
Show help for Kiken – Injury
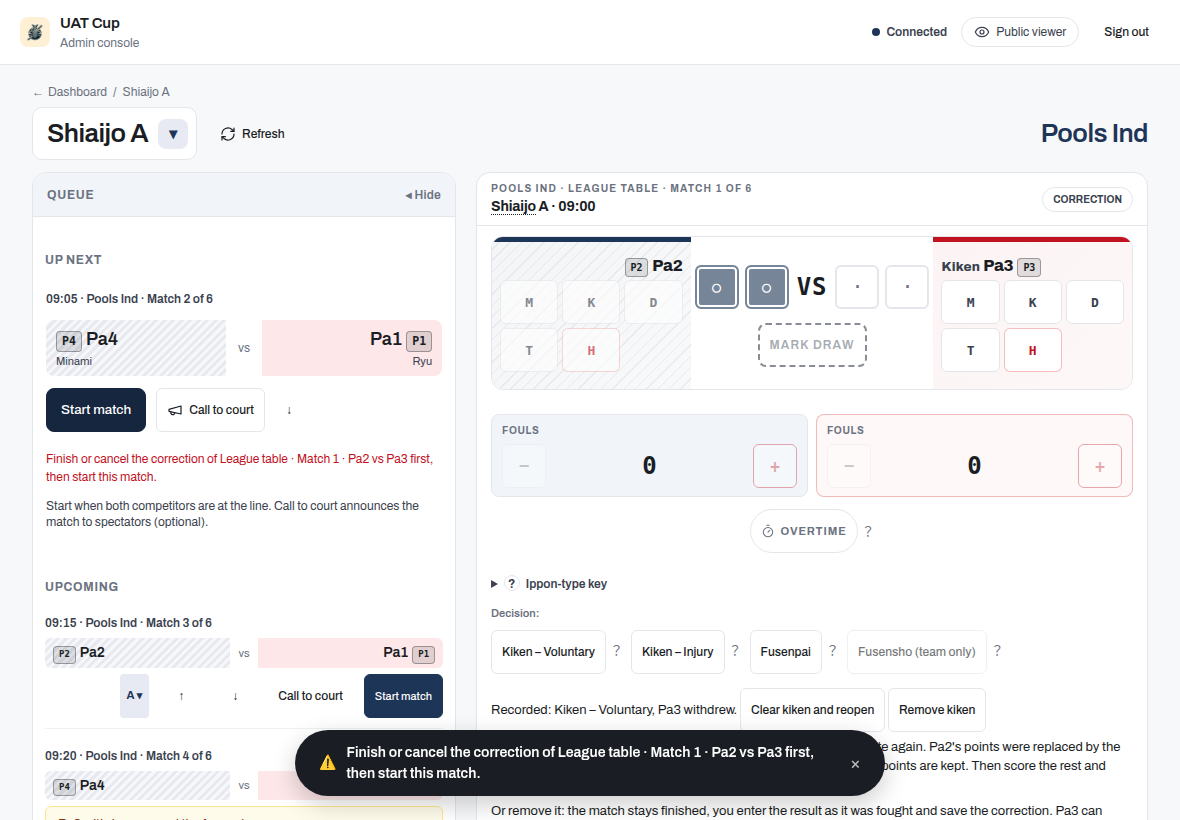click(735, 651)
